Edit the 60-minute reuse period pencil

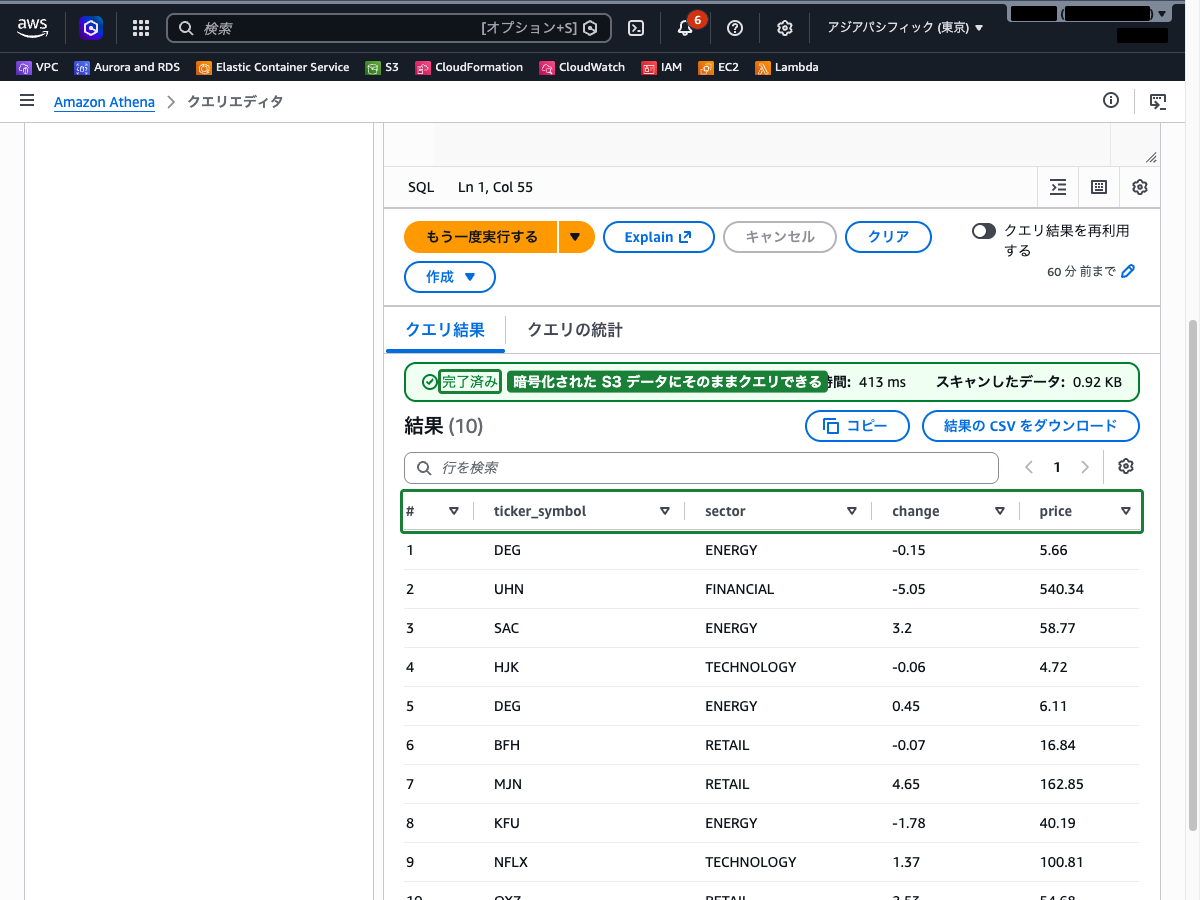1128,271
